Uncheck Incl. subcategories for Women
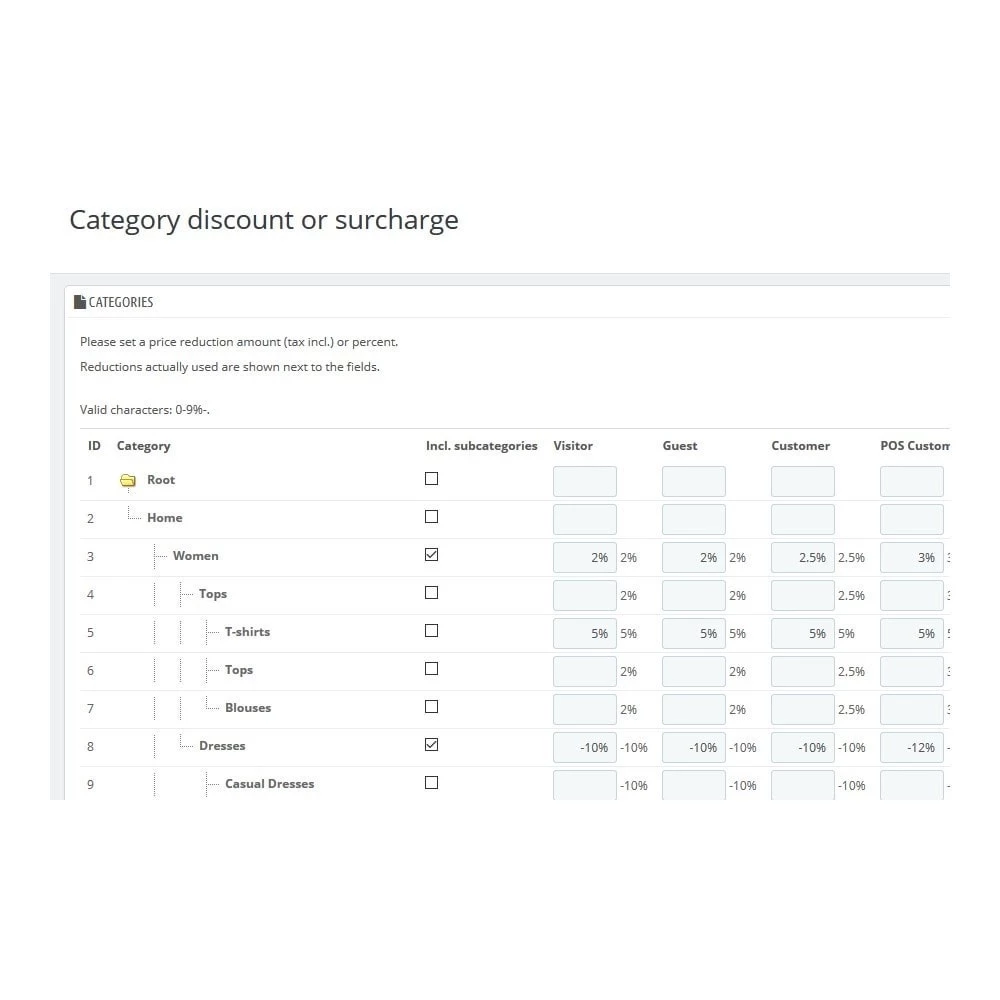The width and height of the screenshot is (1000, 1000). [431, 555]
